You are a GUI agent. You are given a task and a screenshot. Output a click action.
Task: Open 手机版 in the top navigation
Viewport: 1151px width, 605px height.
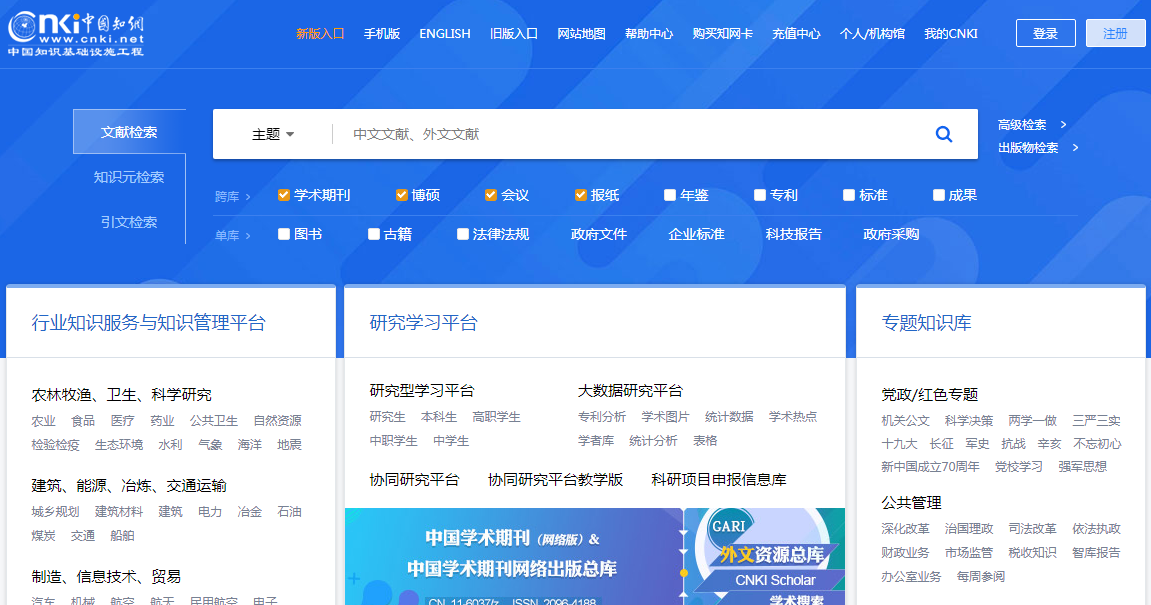[x=382, y=34]
